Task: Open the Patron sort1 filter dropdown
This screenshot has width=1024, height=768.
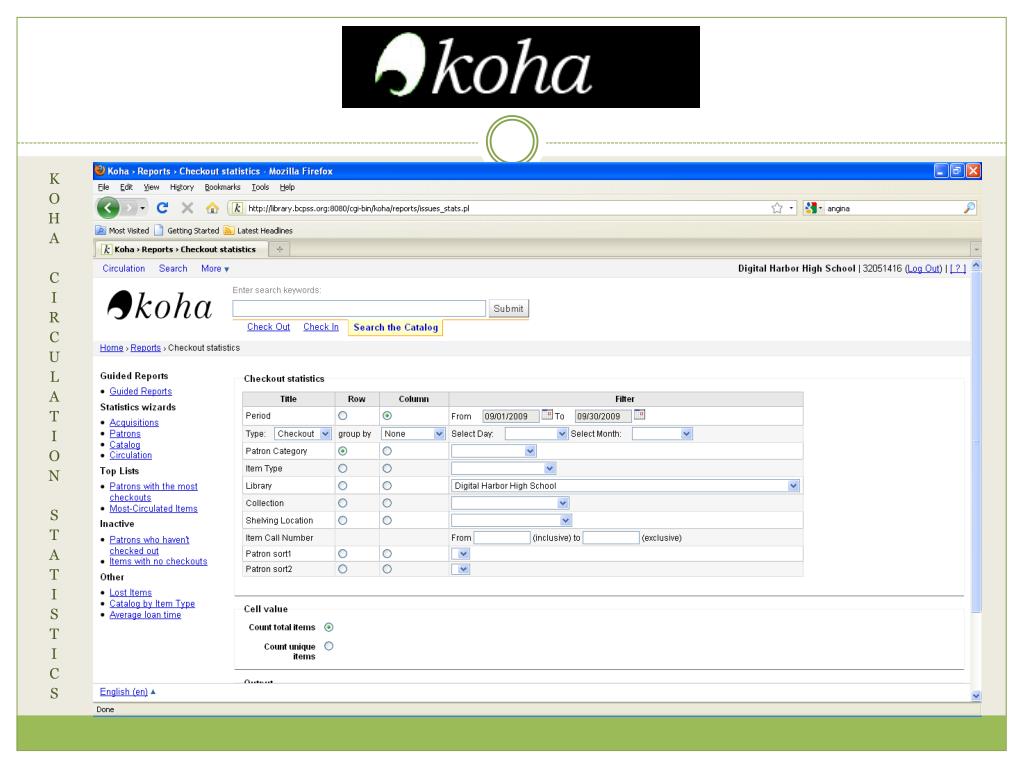Action: (460, 554)
